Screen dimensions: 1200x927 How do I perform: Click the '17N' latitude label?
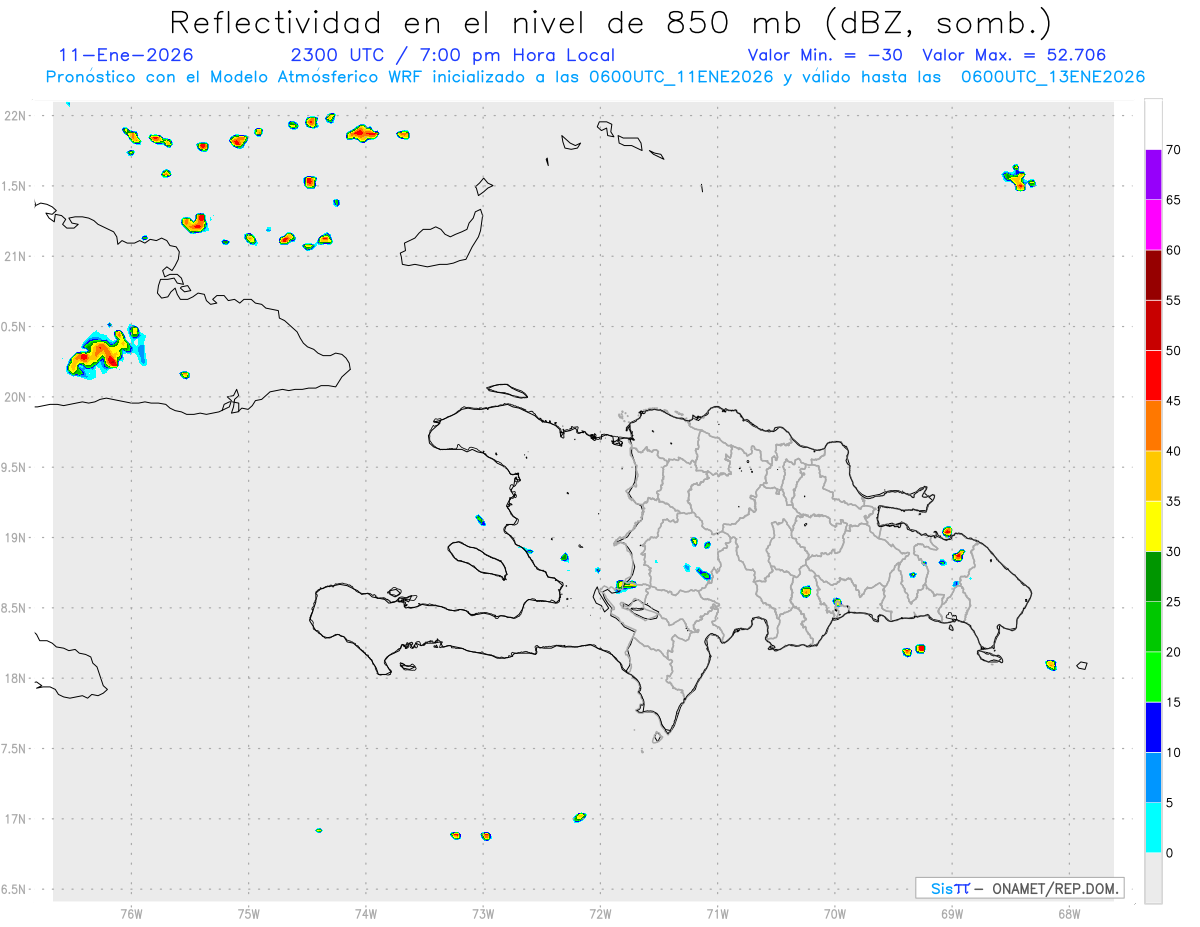[x=17, y=819]
